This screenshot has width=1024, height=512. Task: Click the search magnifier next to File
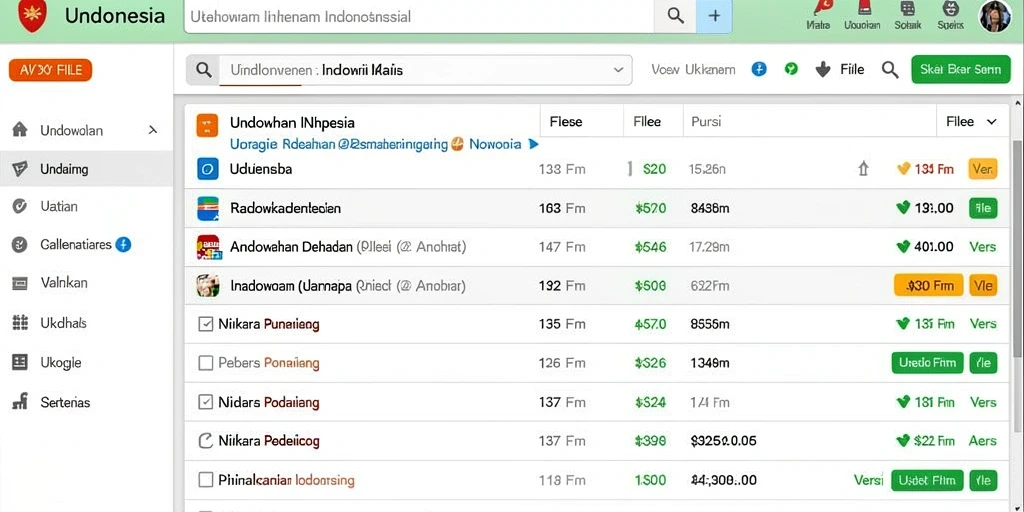(889, 69)
